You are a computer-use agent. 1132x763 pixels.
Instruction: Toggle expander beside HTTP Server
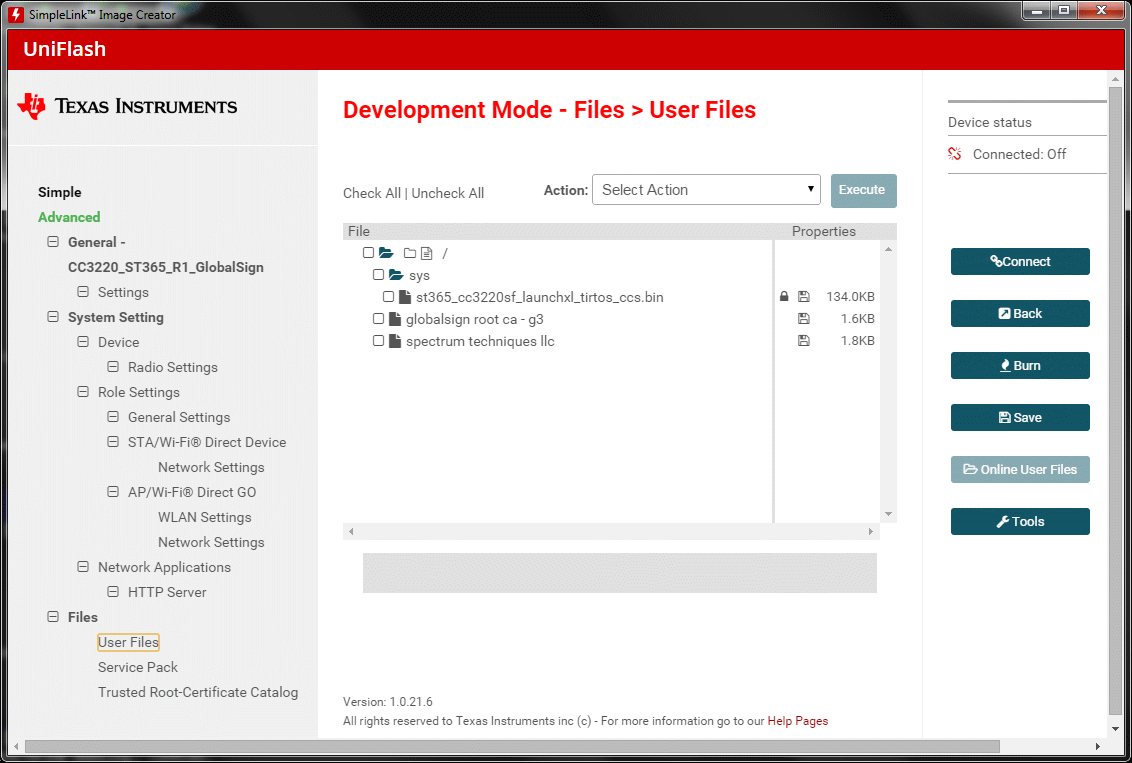(x=113, y=592)
